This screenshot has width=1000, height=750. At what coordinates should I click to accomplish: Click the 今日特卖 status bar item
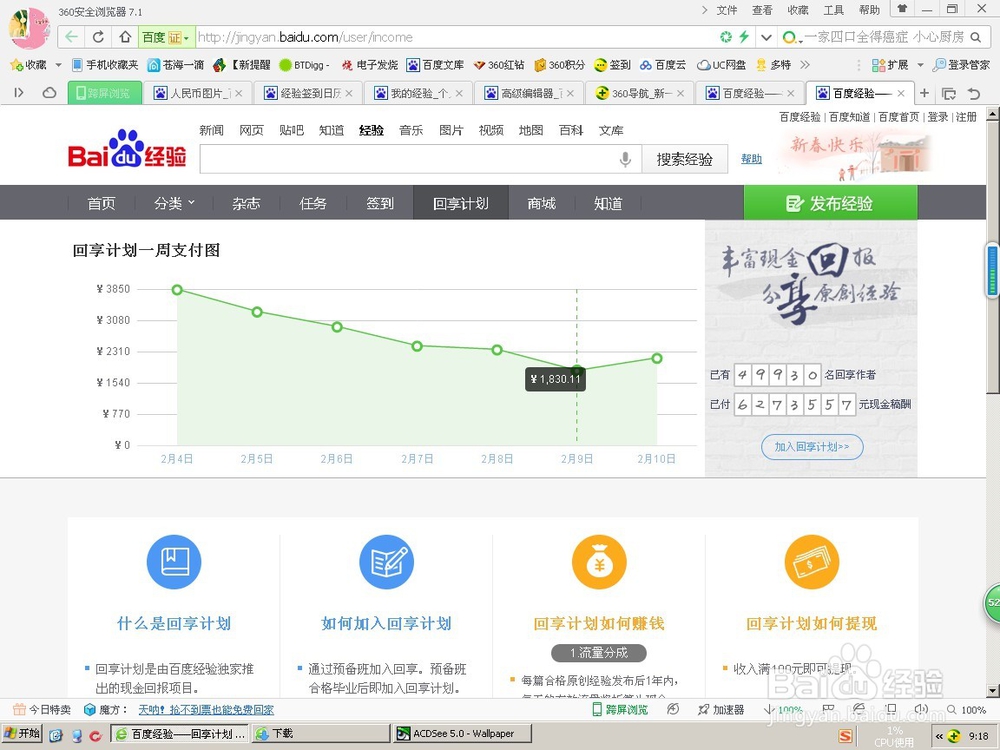pos(42,710)
